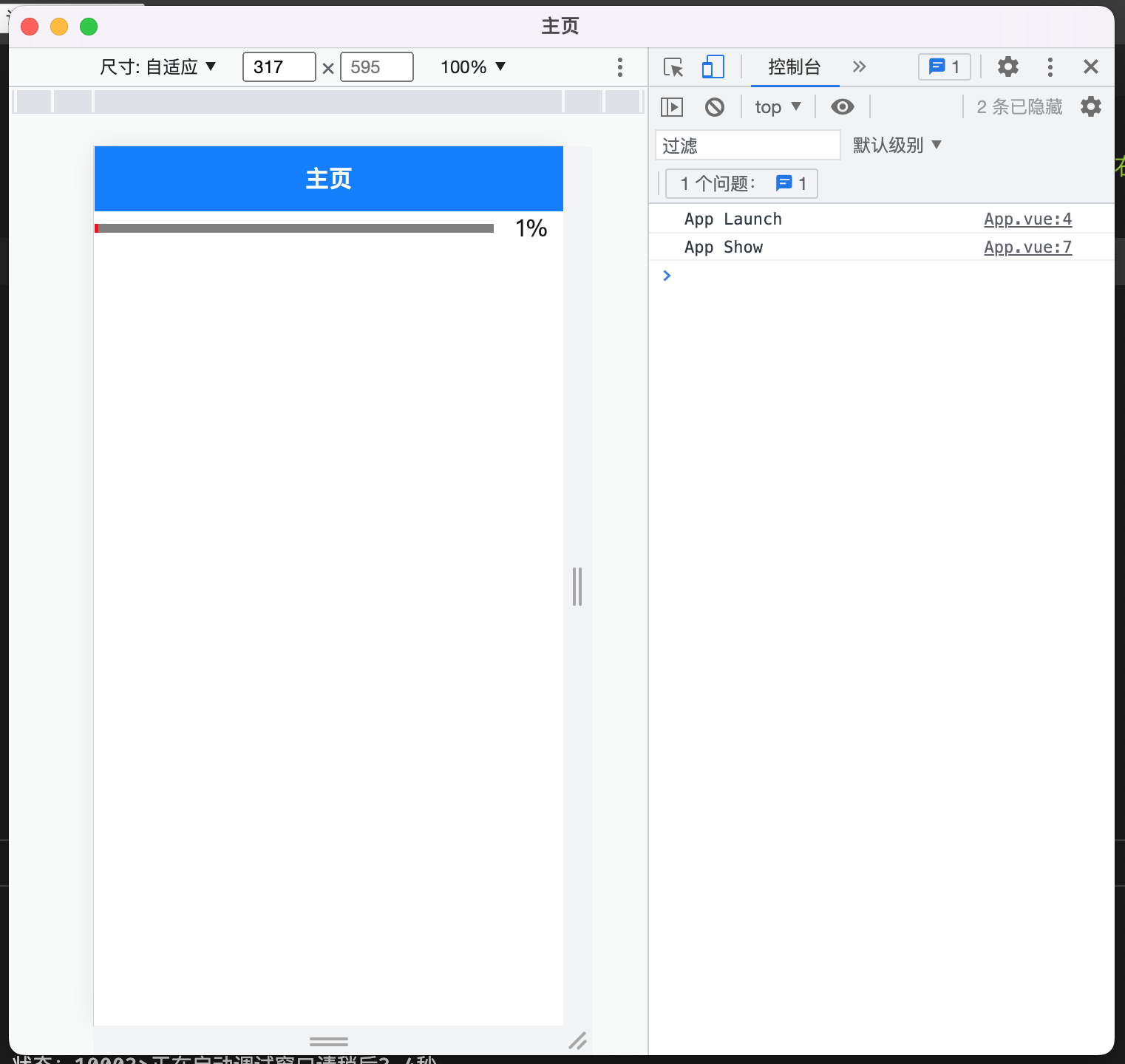Screen dimensions: 1125x1064
Task: Edit the width field showing 317
Action: click(x=279, y=67)
